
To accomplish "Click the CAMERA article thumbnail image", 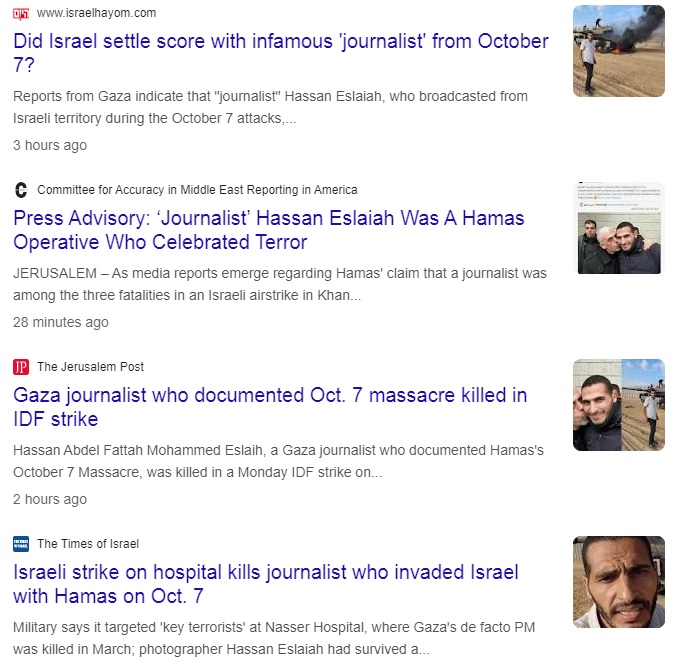I will coord(619,228).
